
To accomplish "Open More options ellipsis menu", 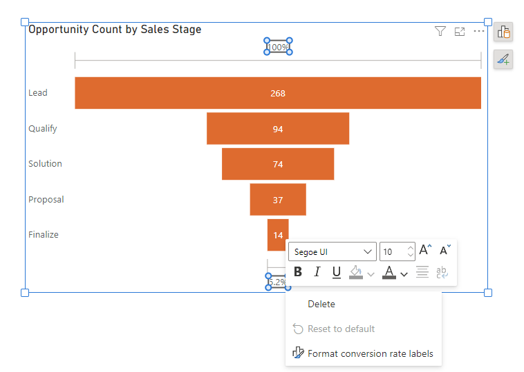I will point(479,31).
